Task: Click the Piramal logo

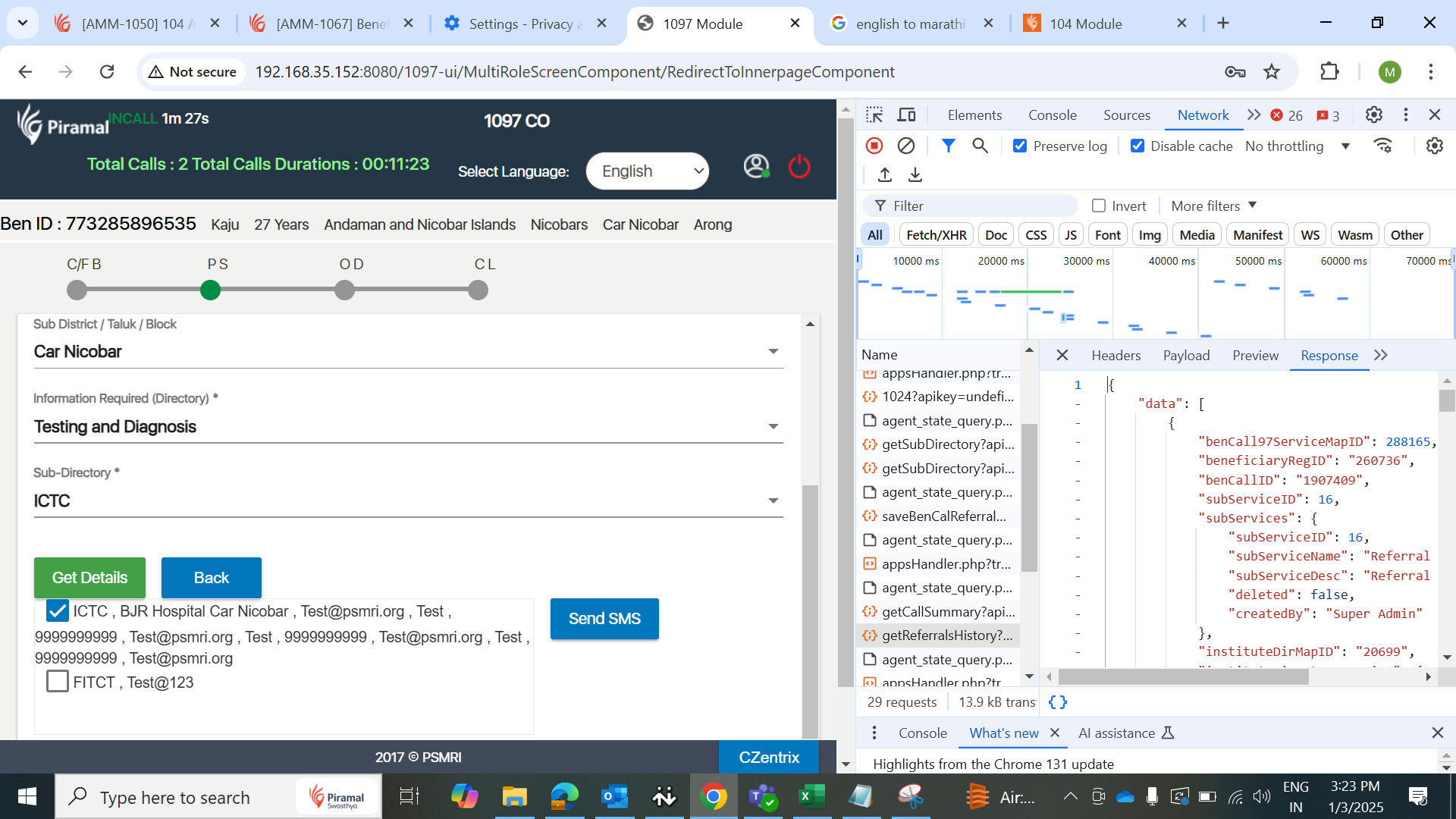Action: [63, 124]
